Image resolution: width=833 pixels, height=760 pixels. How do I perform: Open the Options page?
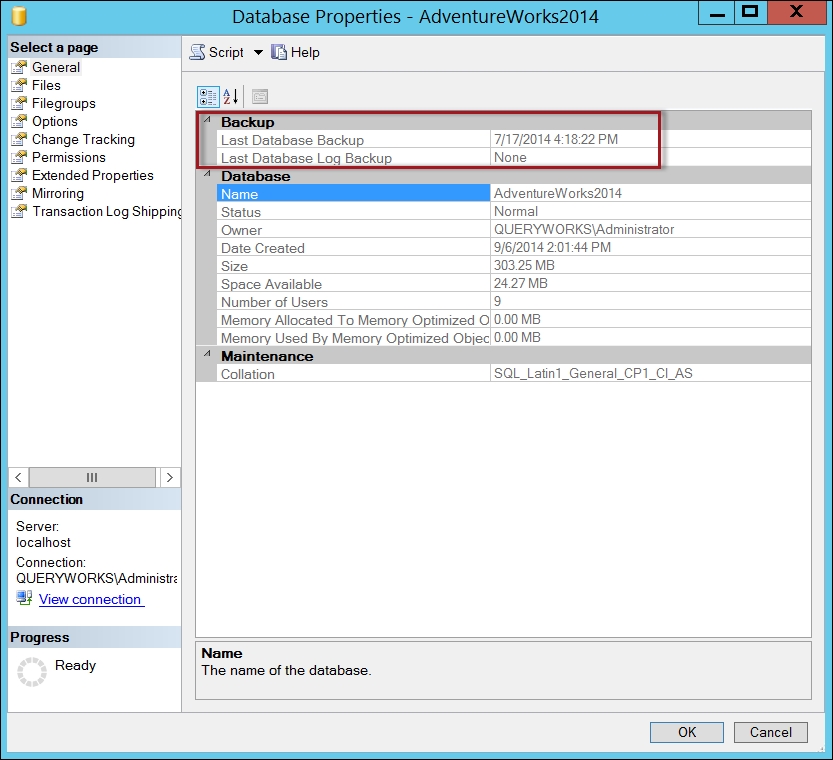[x=55, y=122]
